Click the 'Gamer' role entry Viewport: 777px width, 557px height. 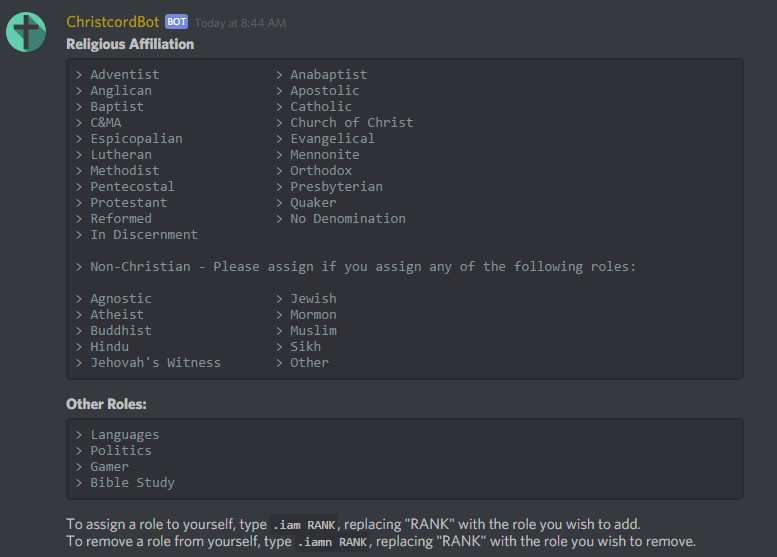click(x=109, y=466)
